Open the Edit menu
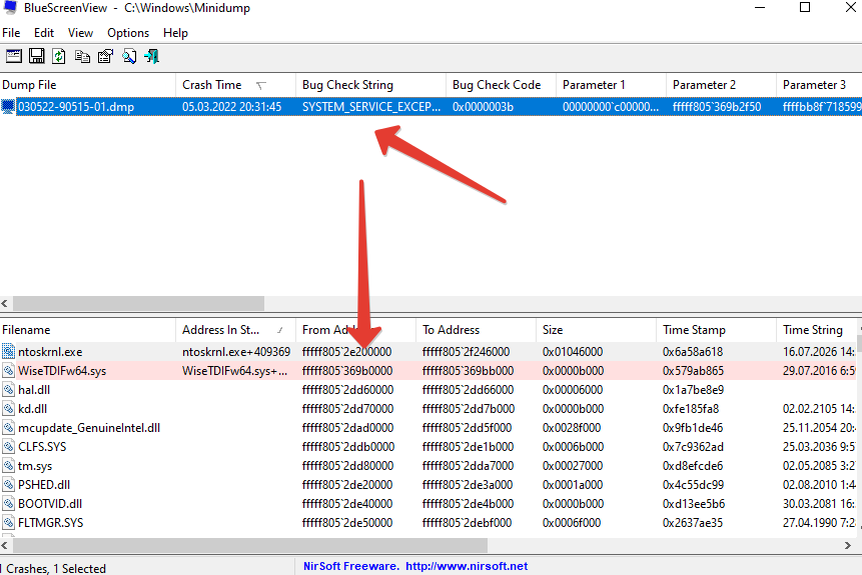862x575 pixels. tap(44, 33)
